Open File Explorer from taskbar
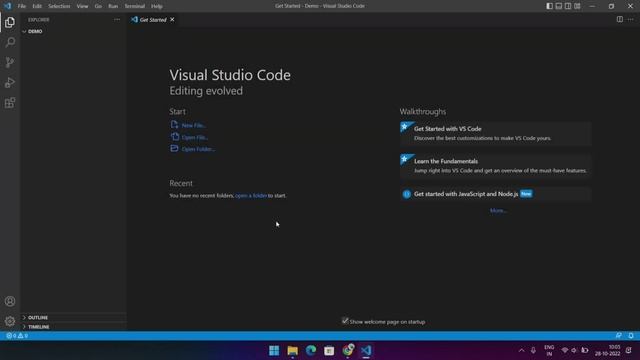This screenshot has height=360, width=640. coord(292,350)
